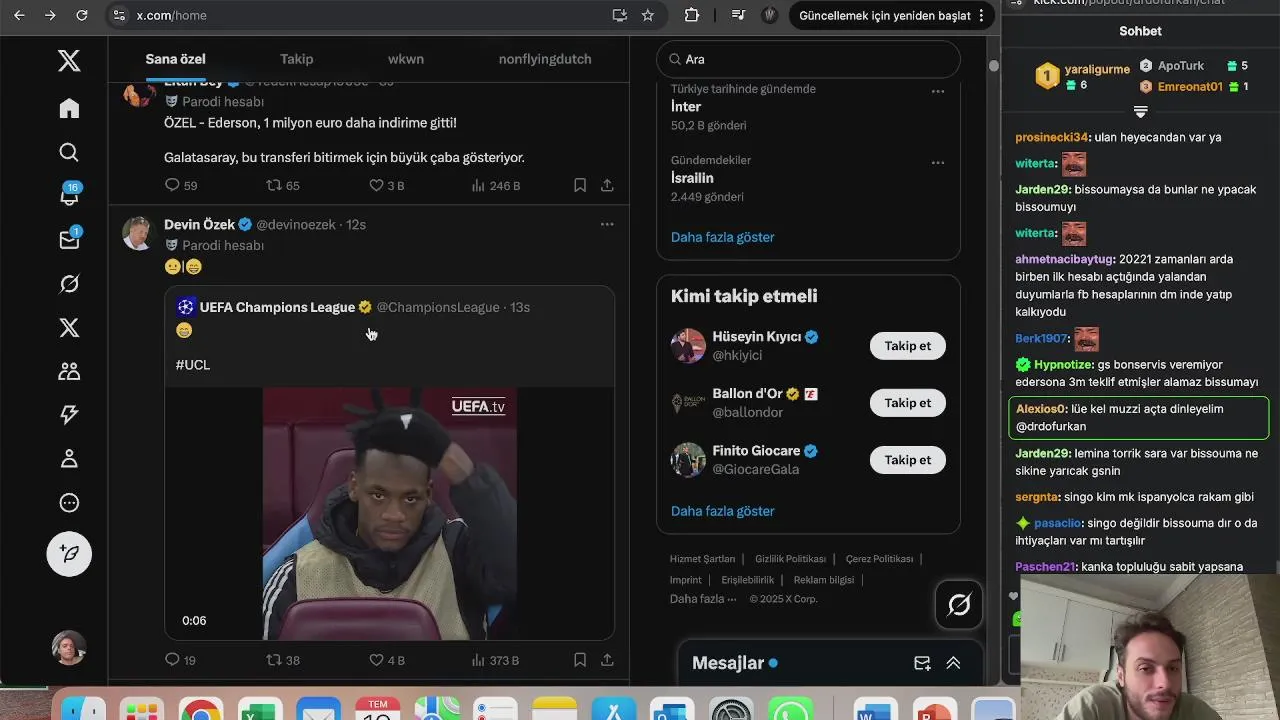This screenshot has width=1280, height=720.
Task: Open Notifications bell with 16 badge
Action: pyautogui.click(x=69, y=195)
